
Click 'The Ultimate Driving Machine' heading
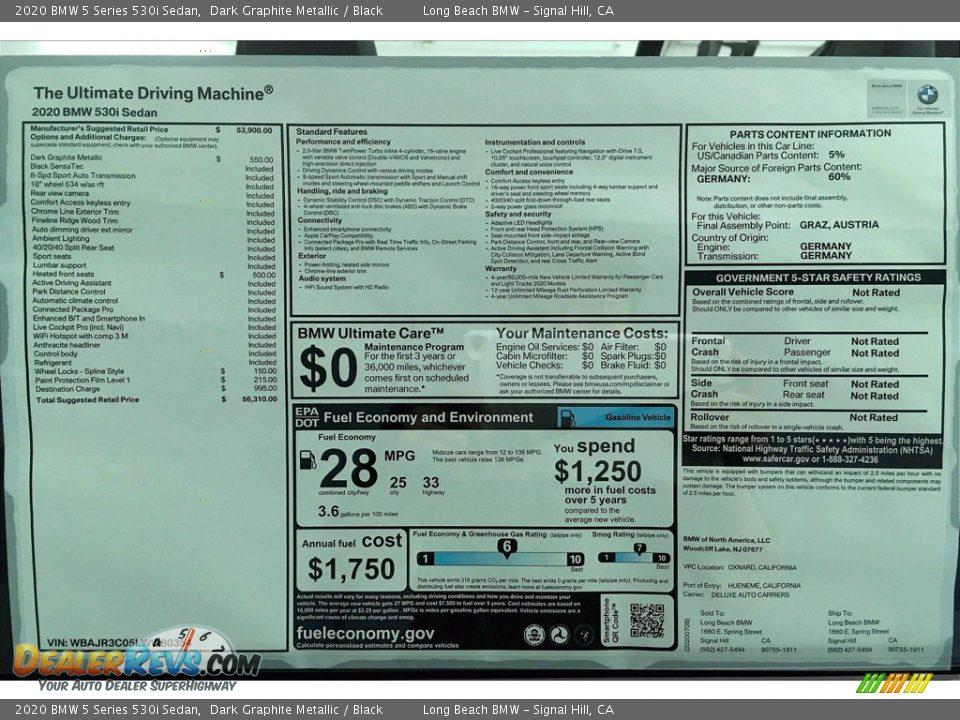pyautogui.click(x=153, y=93)
